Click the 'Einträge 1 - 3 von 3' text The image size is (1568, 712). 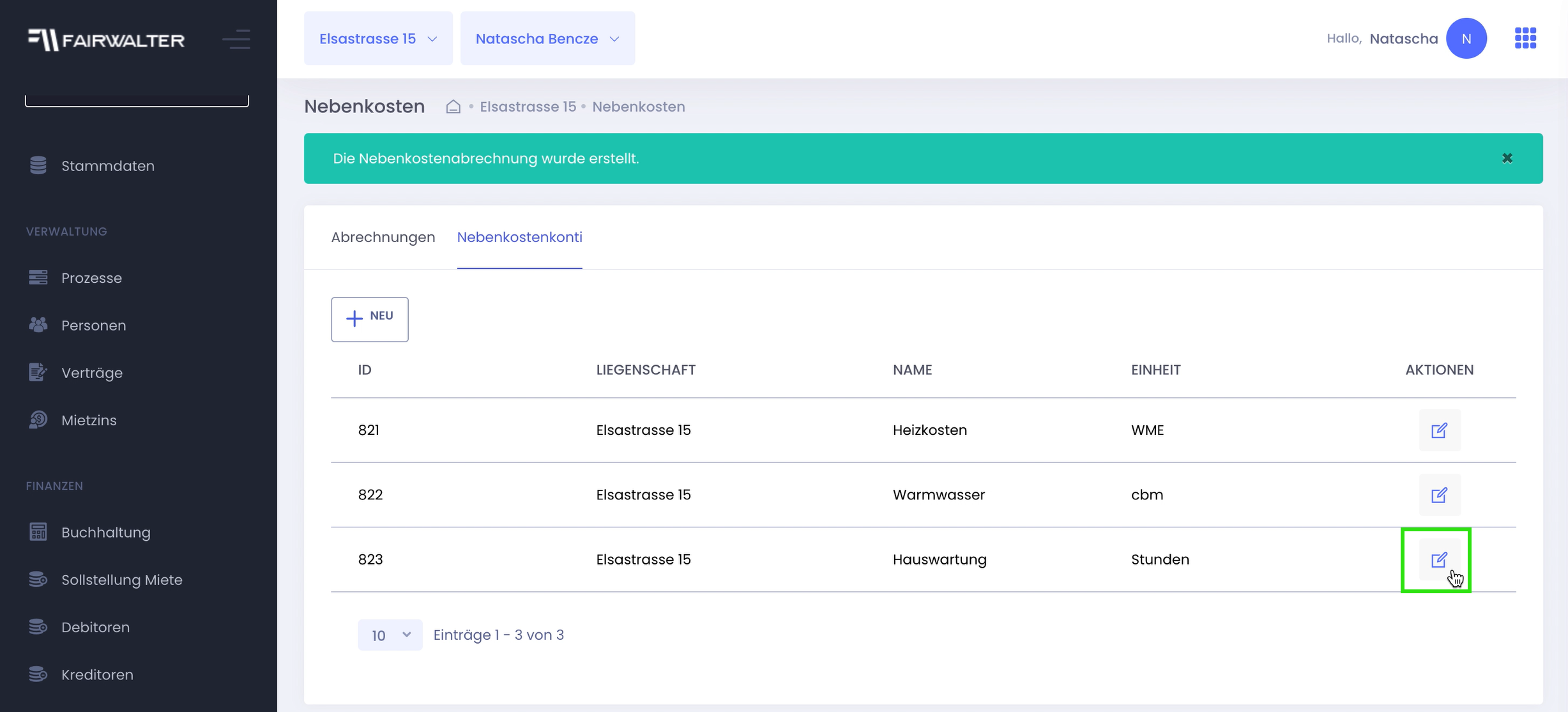tap(498, 635)
